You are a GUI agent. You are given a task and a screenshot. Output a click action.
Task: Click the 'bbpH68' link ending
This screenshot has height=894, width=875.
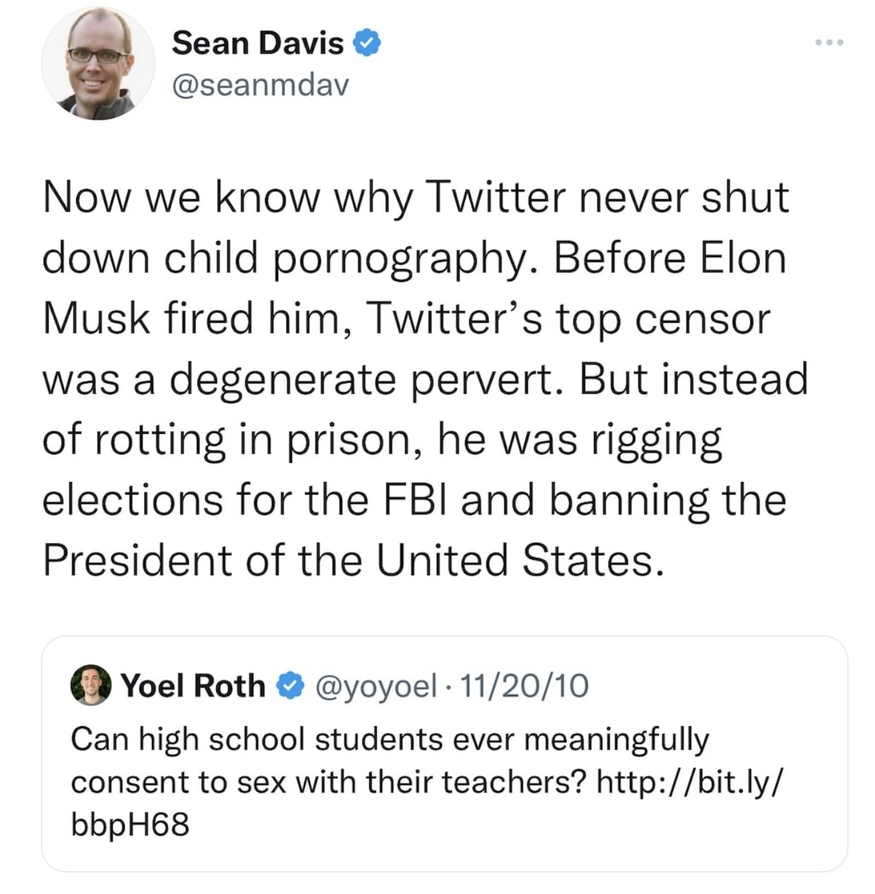click(x=130, y=826)
